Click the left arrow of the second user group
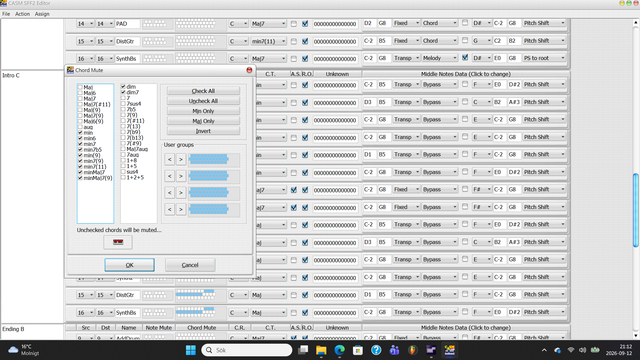 tap(169, 176)
